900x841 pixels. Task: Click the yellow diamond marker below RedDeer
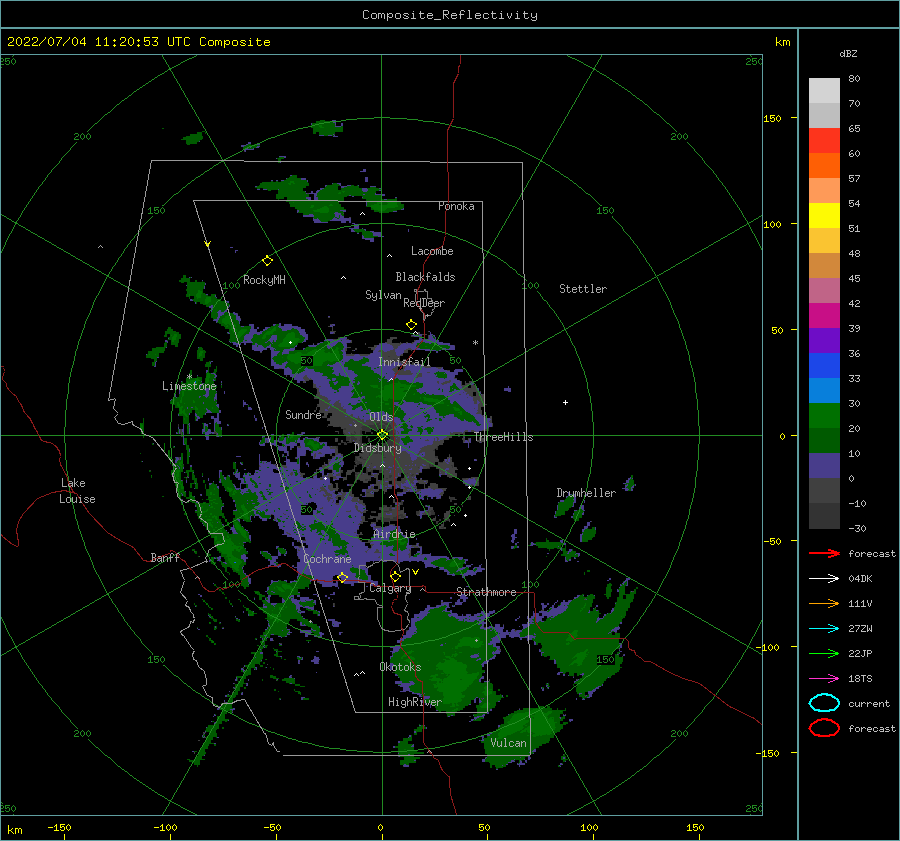pyautogui.click(x=411, y=325)
